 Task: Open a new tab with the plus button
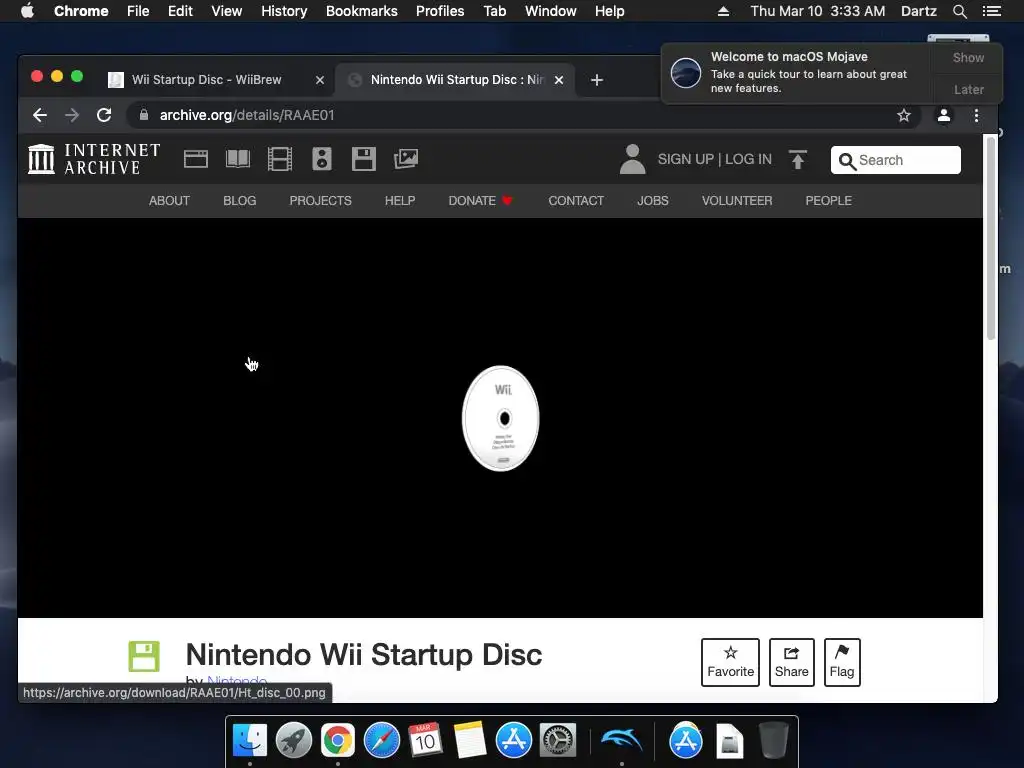[x=596, y=80]
